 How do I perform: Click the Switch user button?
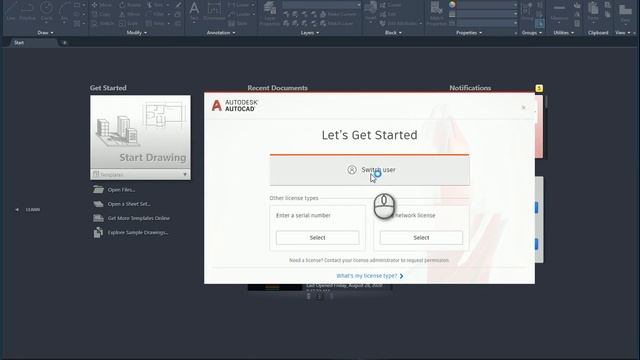369,170
